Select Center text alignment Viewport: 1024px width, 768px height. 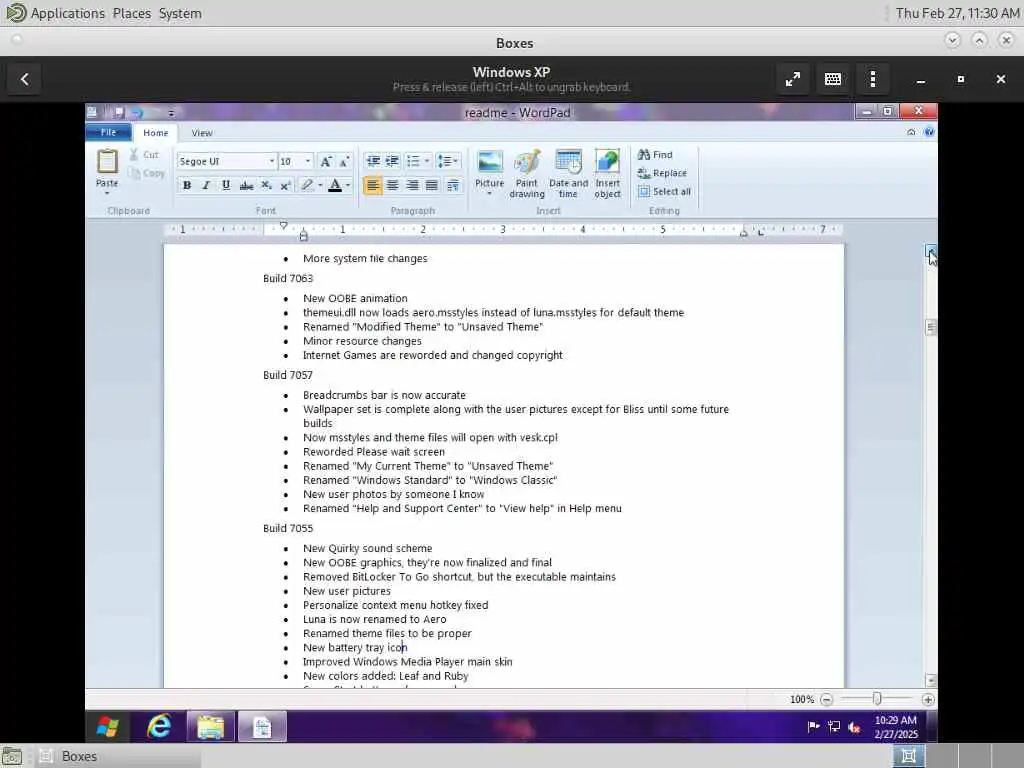[x=392, y=185]
